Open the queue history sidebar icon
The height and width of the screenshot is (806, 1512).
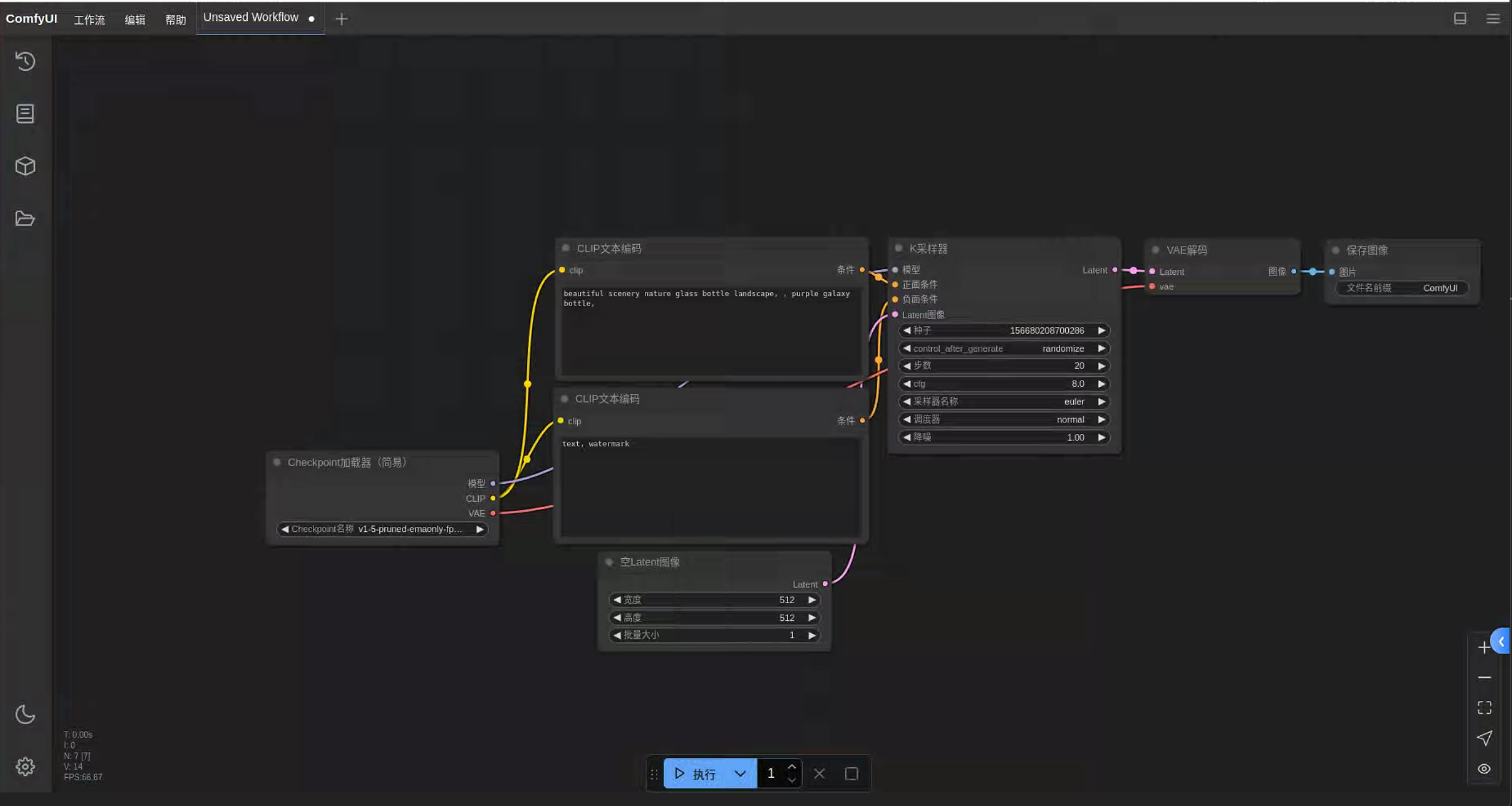[25, 61]
